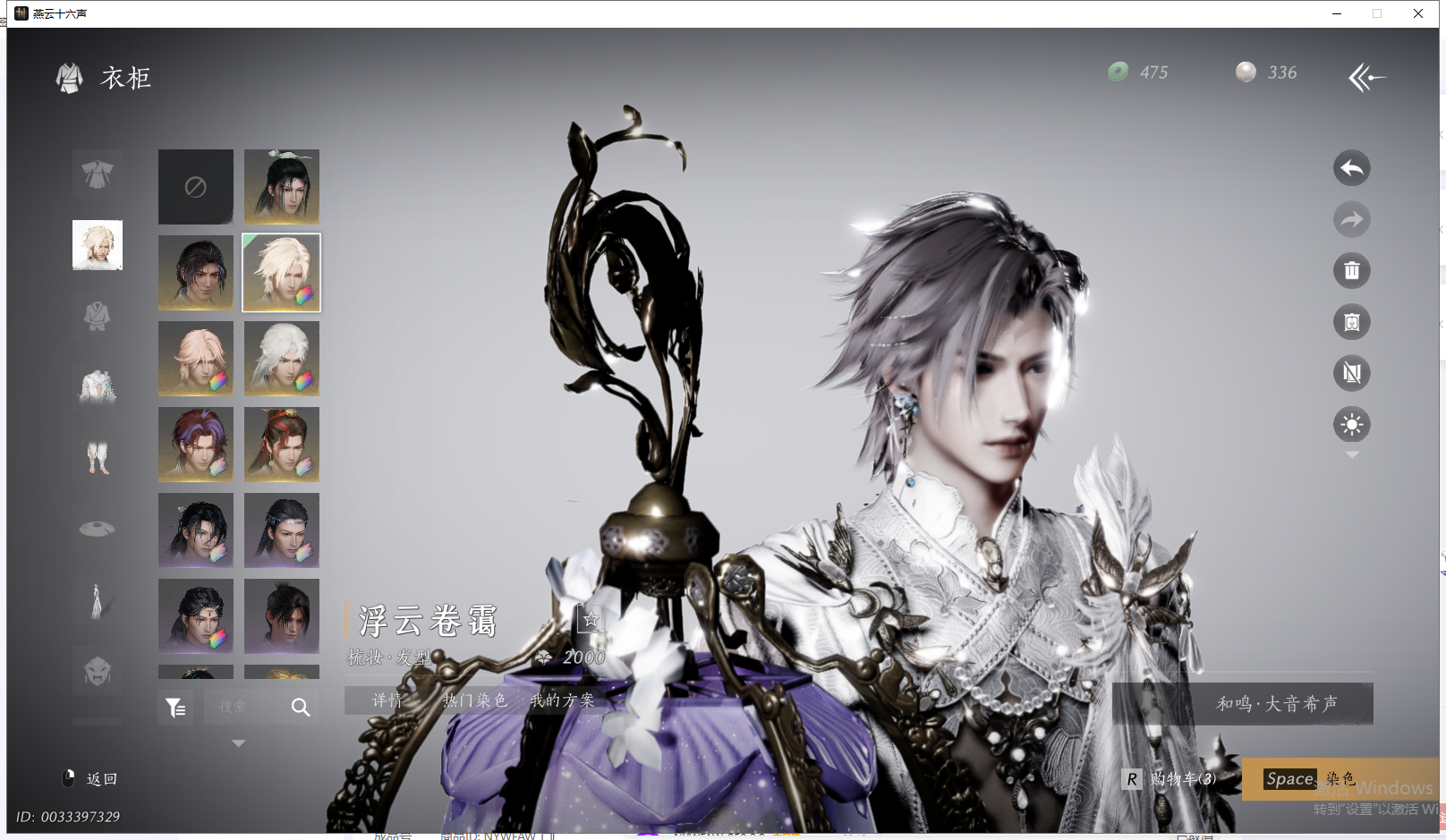Expand the hairstyle list down arrow
Image resolution: width=1446 pixels, height=840 pixels.
[x=238, y=743]
